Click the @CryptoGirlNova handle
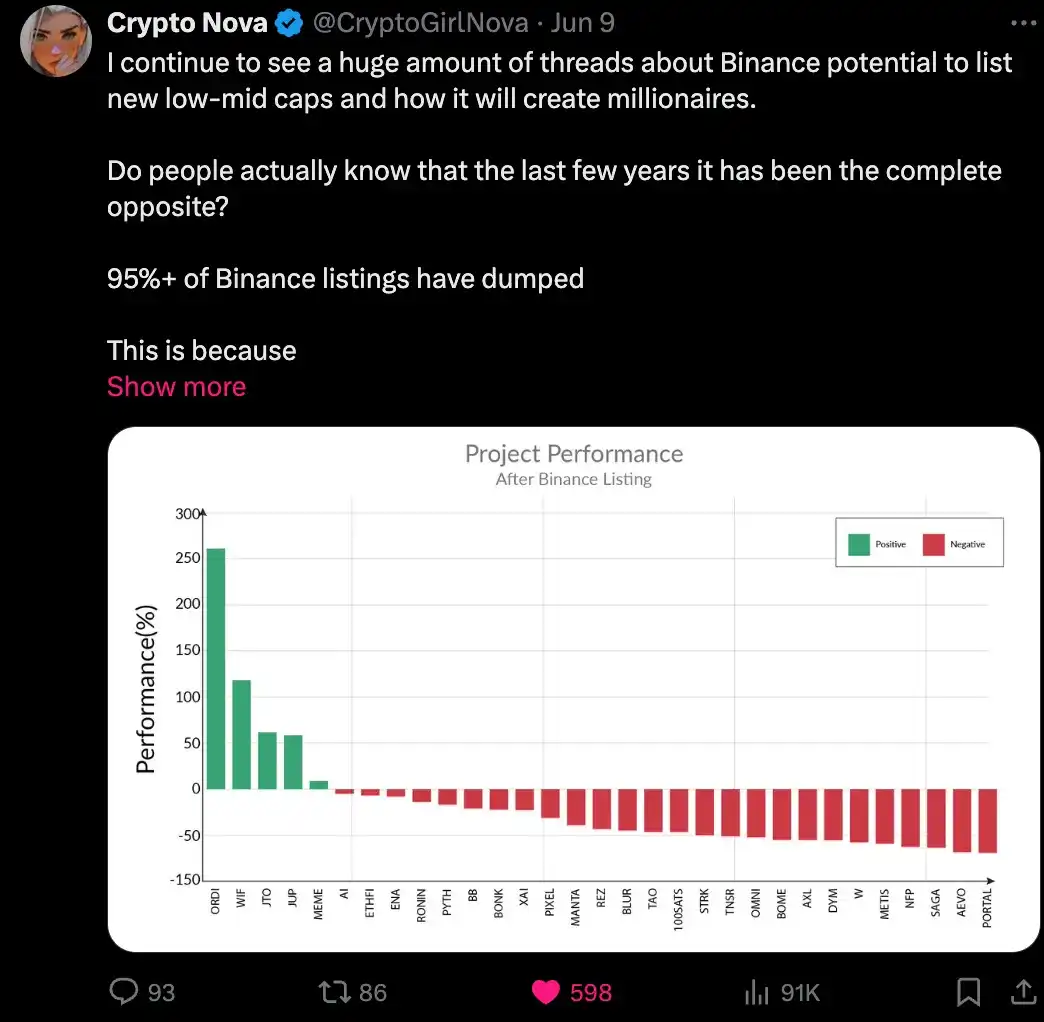This screenshot has height=1022, width=1044. (x=421, y=23)
